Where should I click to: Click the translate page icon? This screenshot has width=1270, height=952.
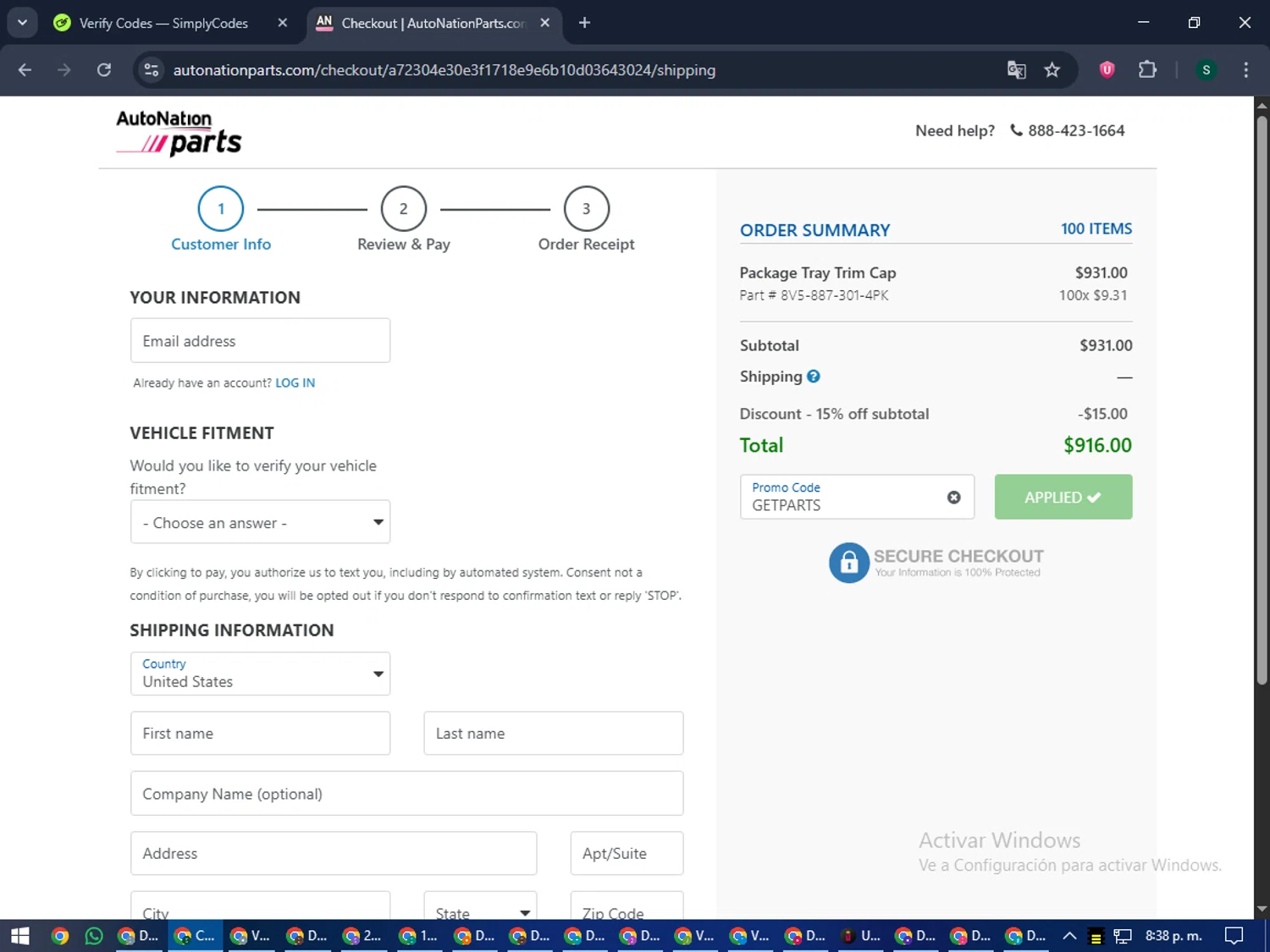coord(1016,70)
